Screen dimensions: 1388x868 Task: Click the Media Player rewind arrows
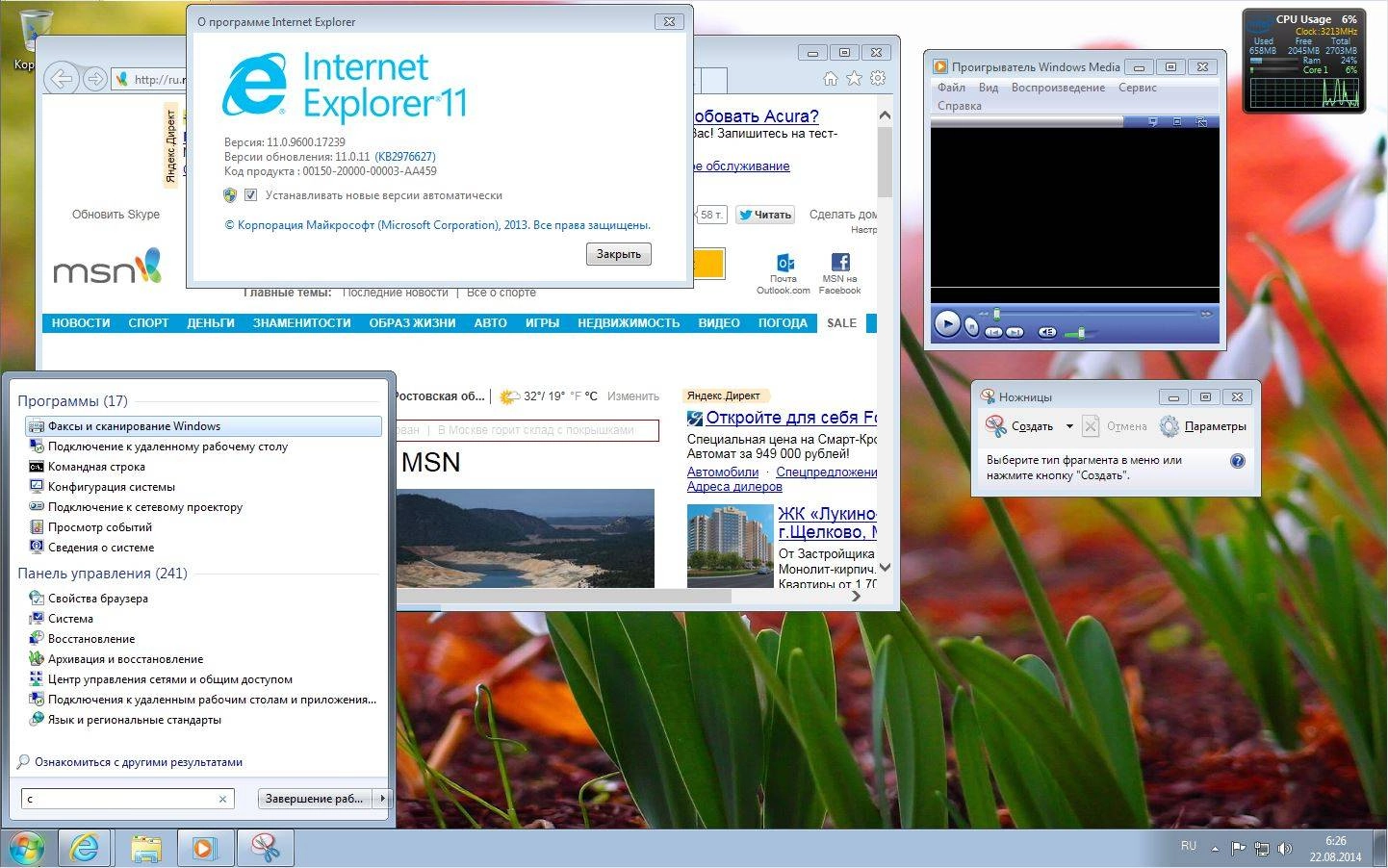point(983,314)
